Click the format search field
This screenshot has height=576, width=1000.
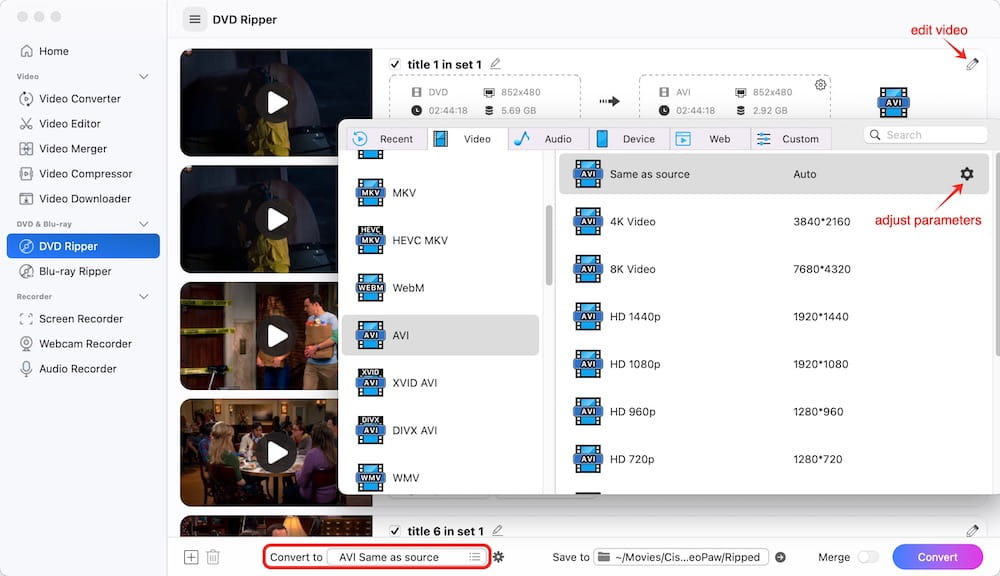(x=926, y=135)
